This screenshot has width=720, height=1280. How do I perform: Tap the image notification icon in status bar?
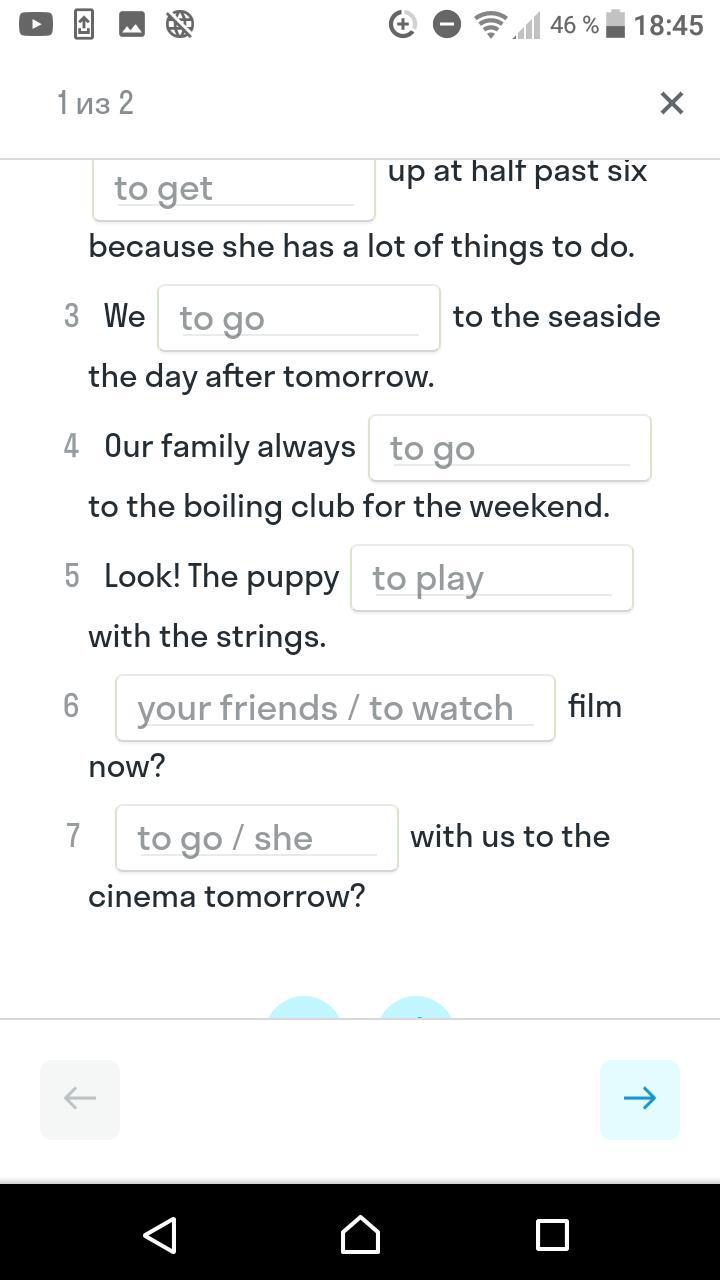coord(132,24)
